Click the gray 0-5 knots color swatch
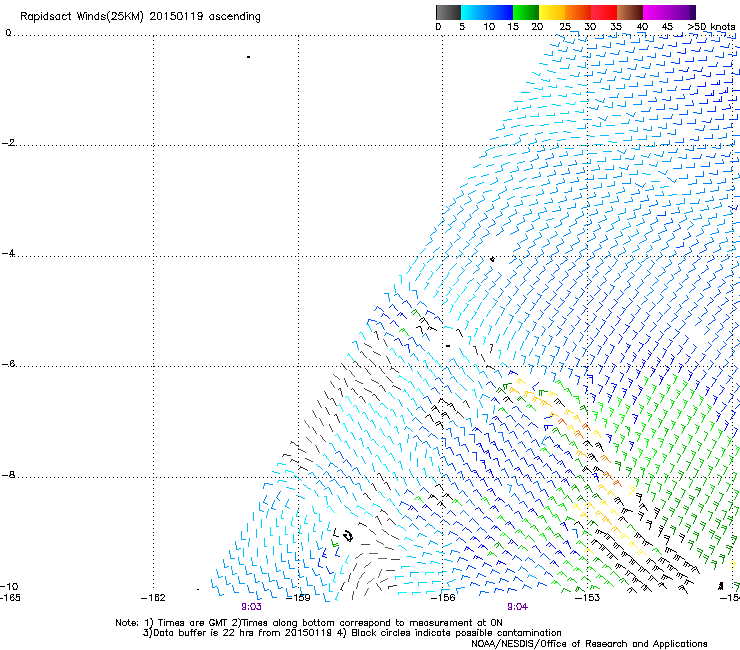This screenshot has height=650, width=740. (448, 12)
